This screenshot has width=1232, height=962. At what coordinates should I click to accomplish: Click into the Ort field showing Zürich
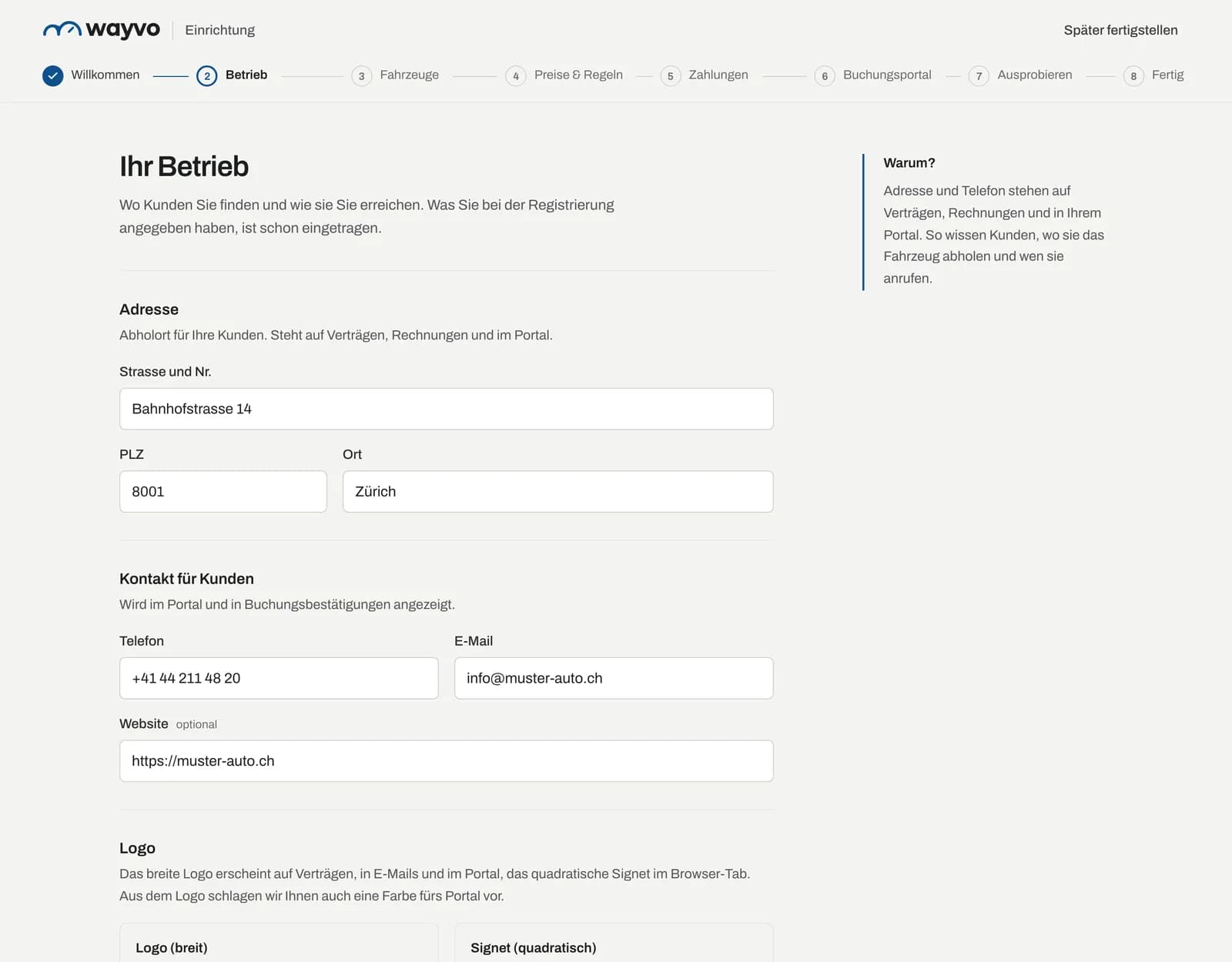558,492
